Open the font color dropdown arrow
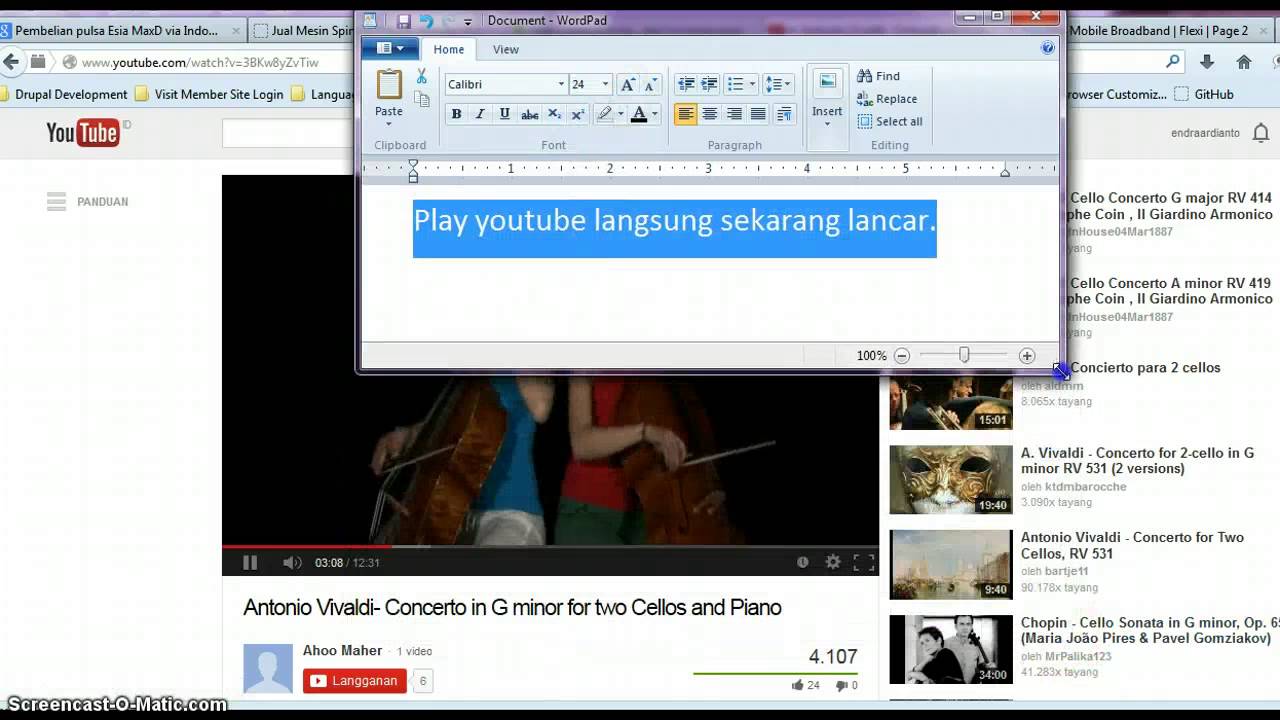The width and height of the screenshot is (1280, 720). point(655,114)
